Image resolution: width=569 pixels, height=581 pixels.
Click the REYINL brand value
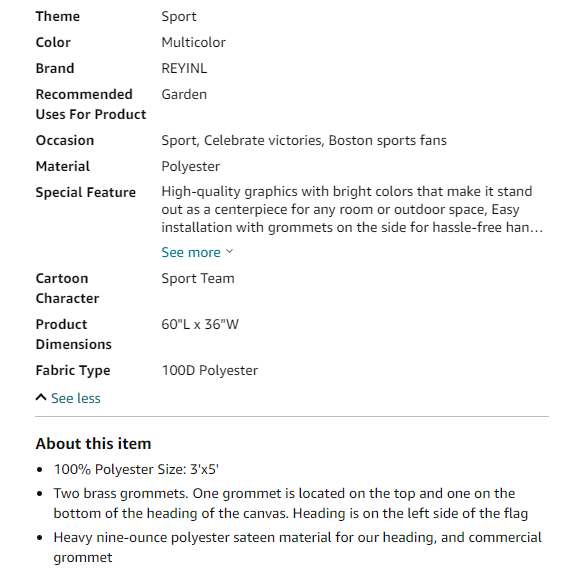tap(184, 69)
